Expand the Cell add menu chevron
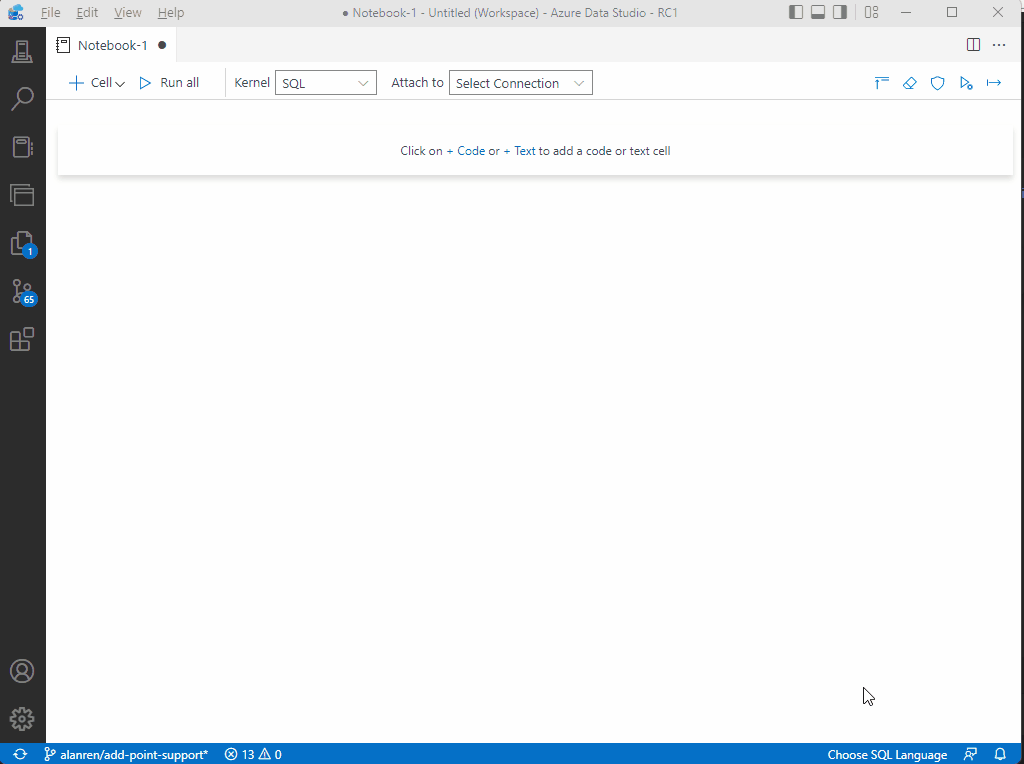 click(119, 83)
